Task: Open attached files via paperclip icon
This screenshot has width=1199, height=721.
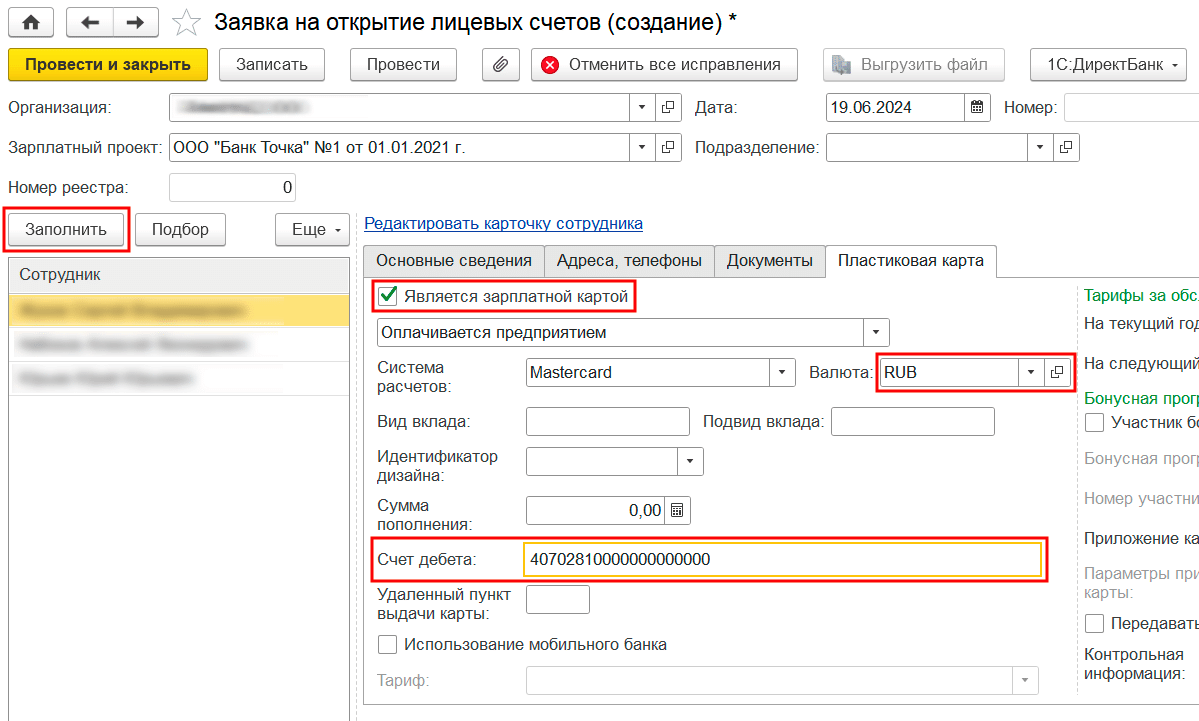Action: [x=500, y=65]
